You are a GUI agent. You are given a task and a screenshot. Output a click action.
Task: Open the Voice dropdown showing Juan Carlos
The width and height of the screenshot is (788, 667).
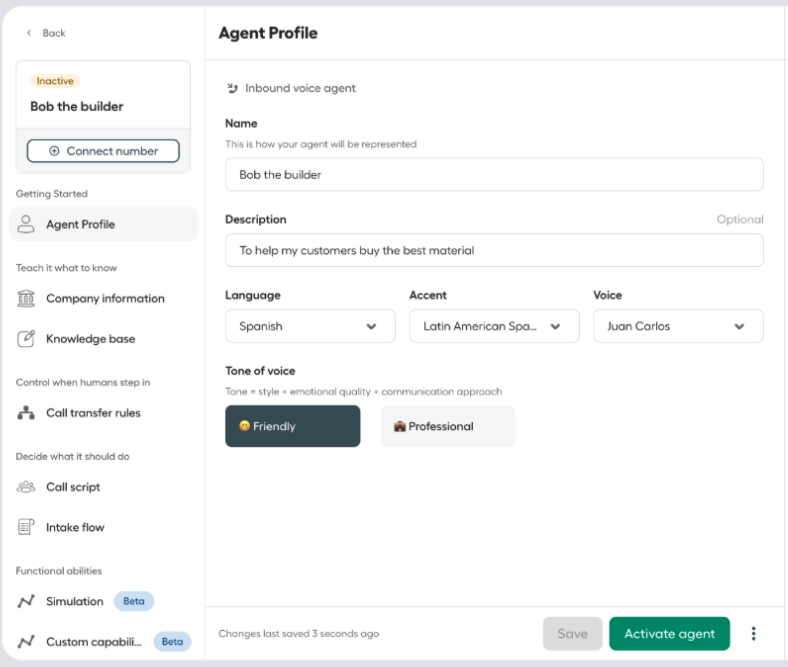point(678,326)
